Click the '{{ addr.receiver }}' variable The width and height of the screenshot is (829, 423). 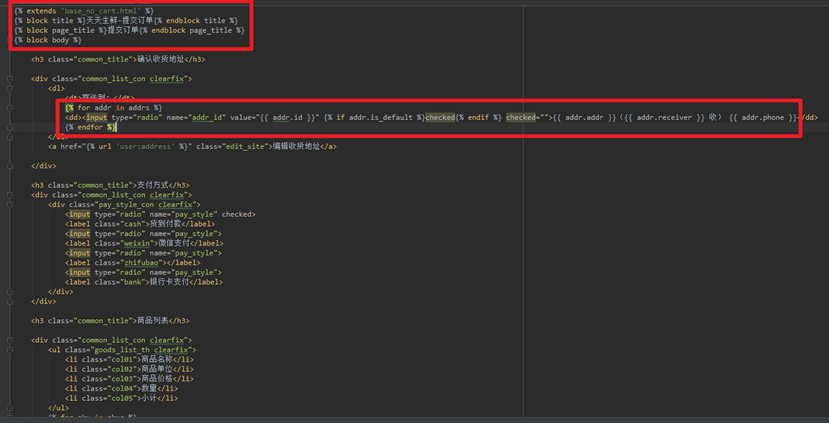(x=664, y=117)
